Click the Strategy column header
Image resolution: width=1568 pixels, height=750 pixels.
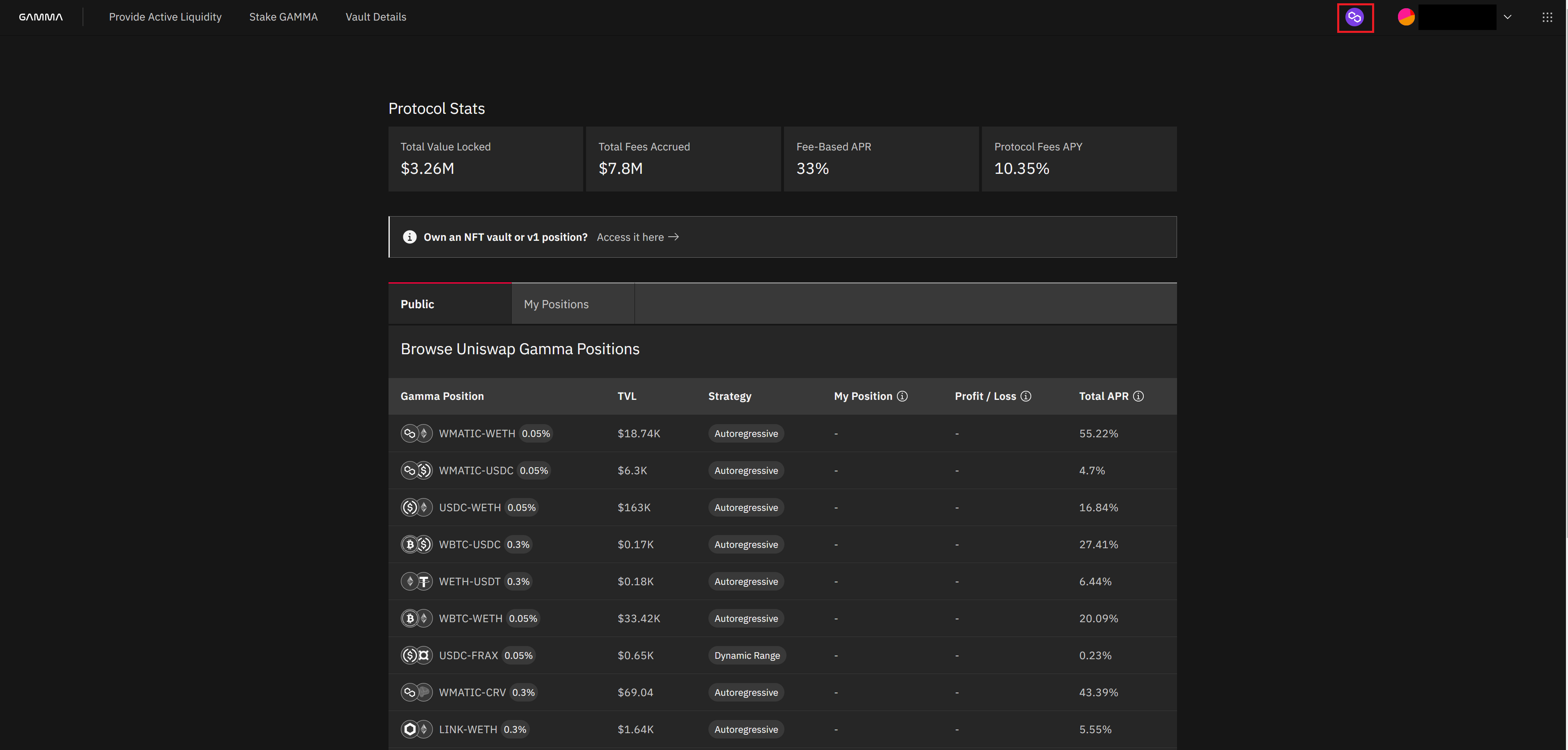729,396
